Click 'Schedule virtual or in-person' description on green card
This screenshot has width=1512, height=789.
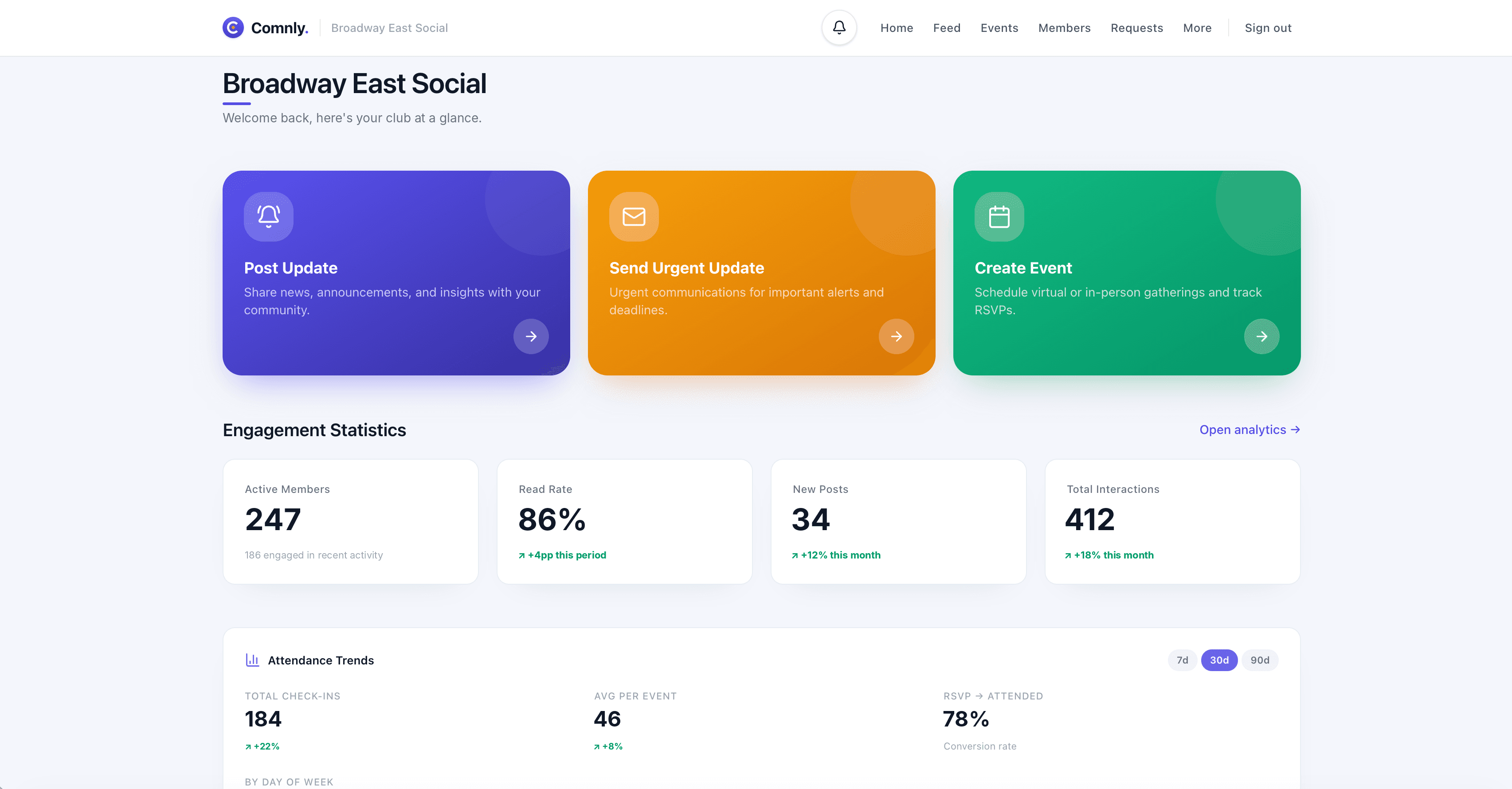tap(1118, 301)
